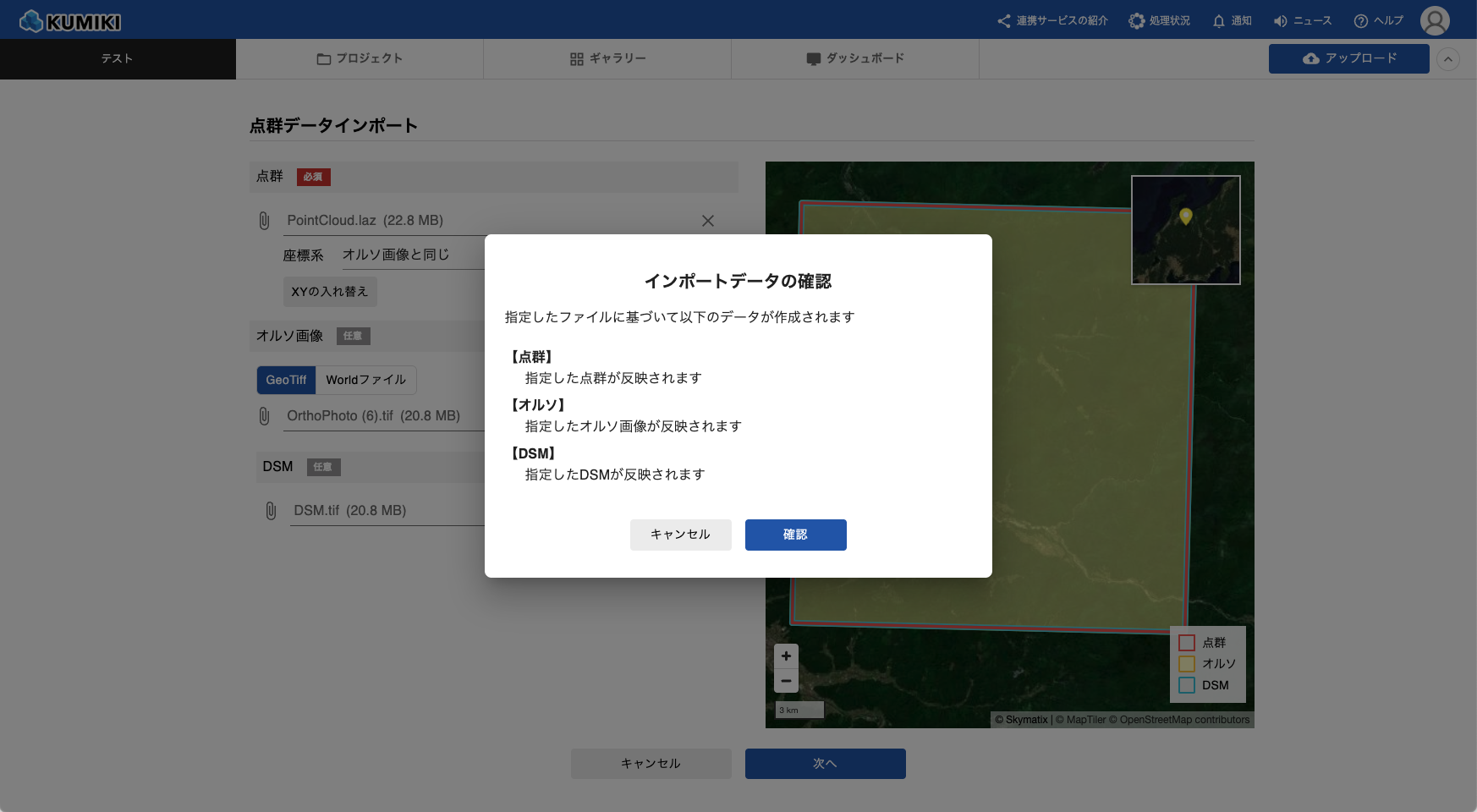Open notifications bell icon
This screenshot has height=812, width=1477.
[1218, 21]
